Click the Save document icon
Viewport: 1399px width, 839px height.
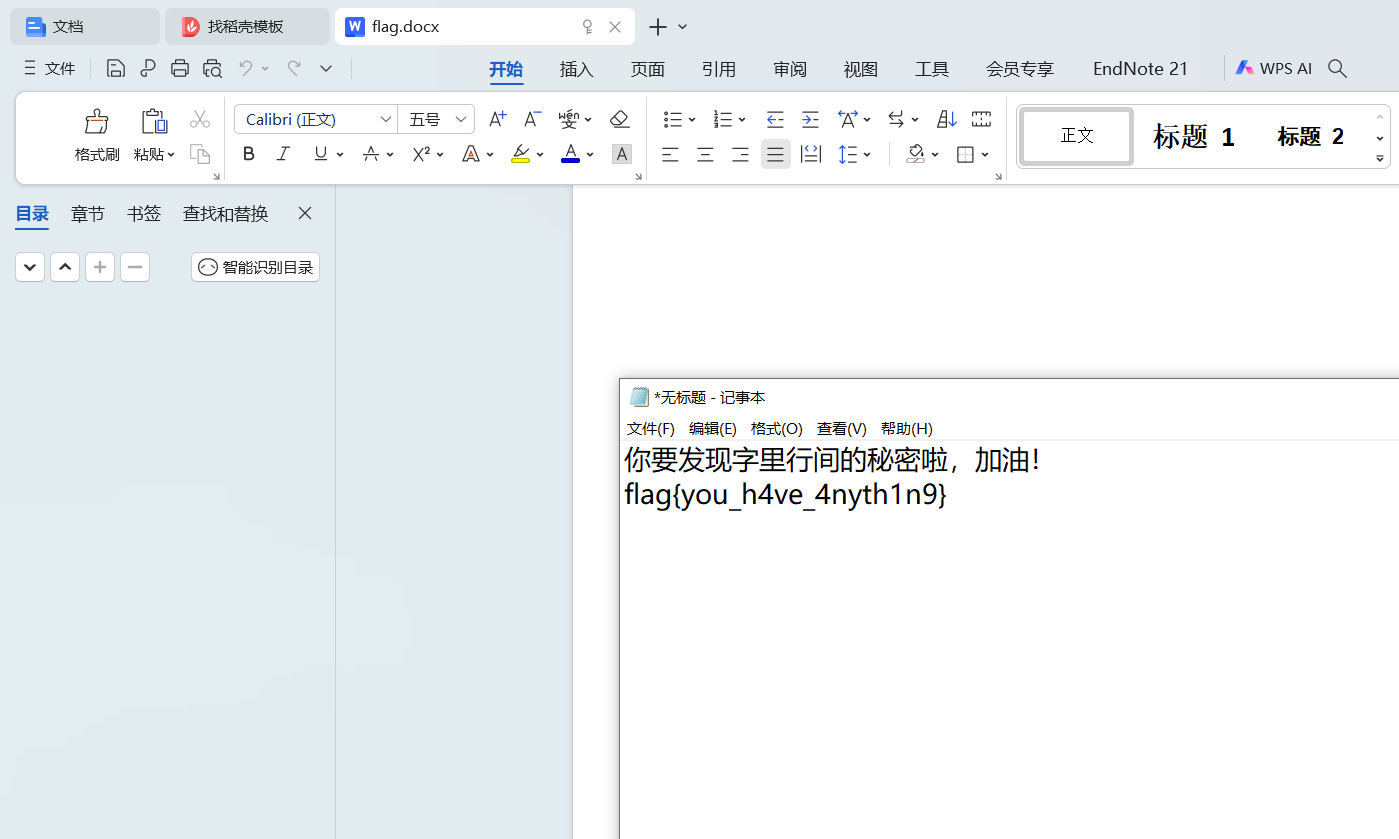[x=116, y=69]
